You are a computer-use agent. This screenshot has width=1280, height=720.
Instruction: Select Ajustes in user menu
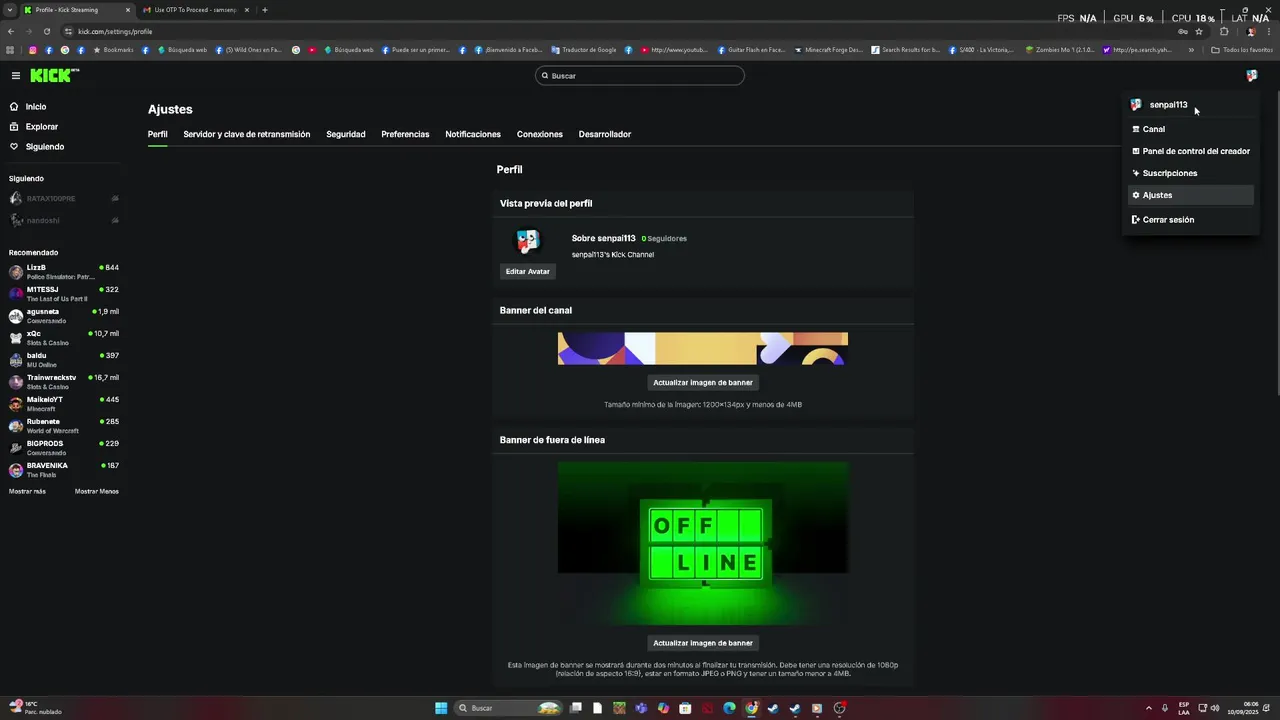tap(1190, 195)
